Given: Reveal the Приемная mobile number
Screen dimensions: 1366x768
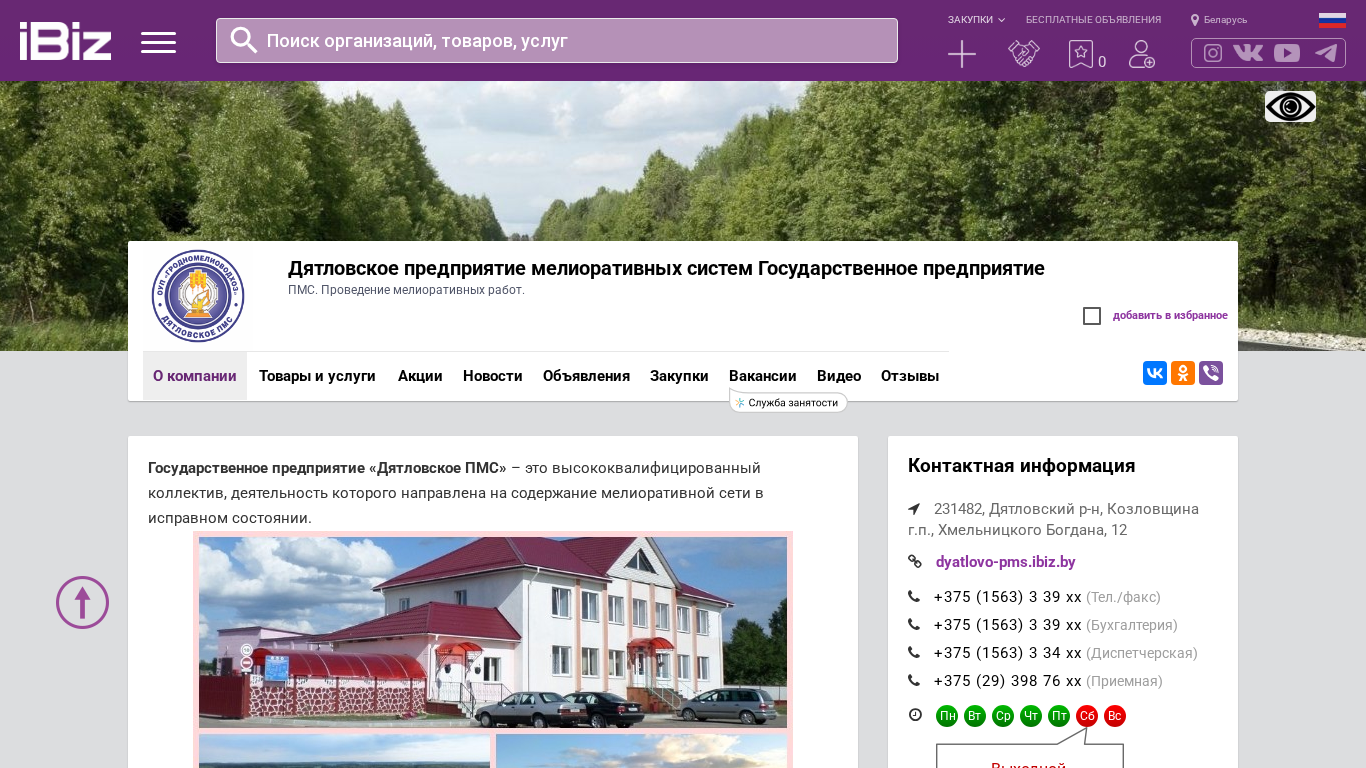Looking at the screenshot, I should 1008,681.
